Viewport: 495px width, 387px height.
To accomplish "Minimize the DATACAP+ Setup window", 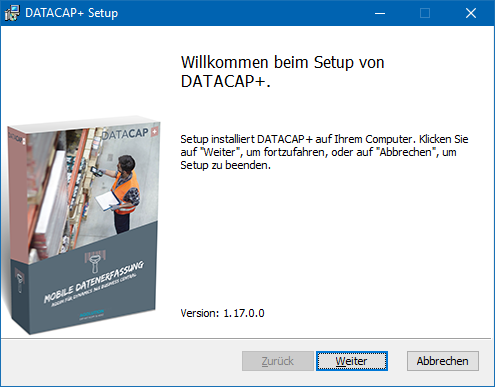I will coord(380,13).
